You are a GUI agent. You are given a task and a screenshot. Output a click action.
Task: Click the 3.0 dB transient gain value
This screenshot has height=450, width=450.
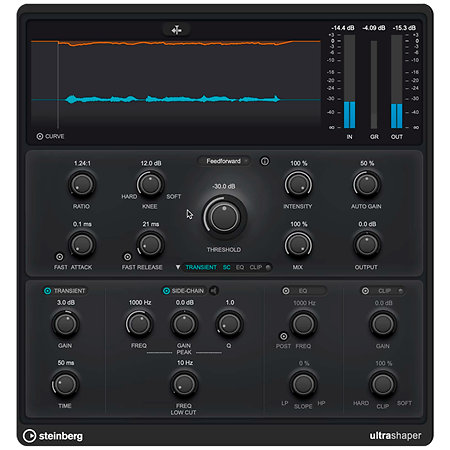click(66, 303)
